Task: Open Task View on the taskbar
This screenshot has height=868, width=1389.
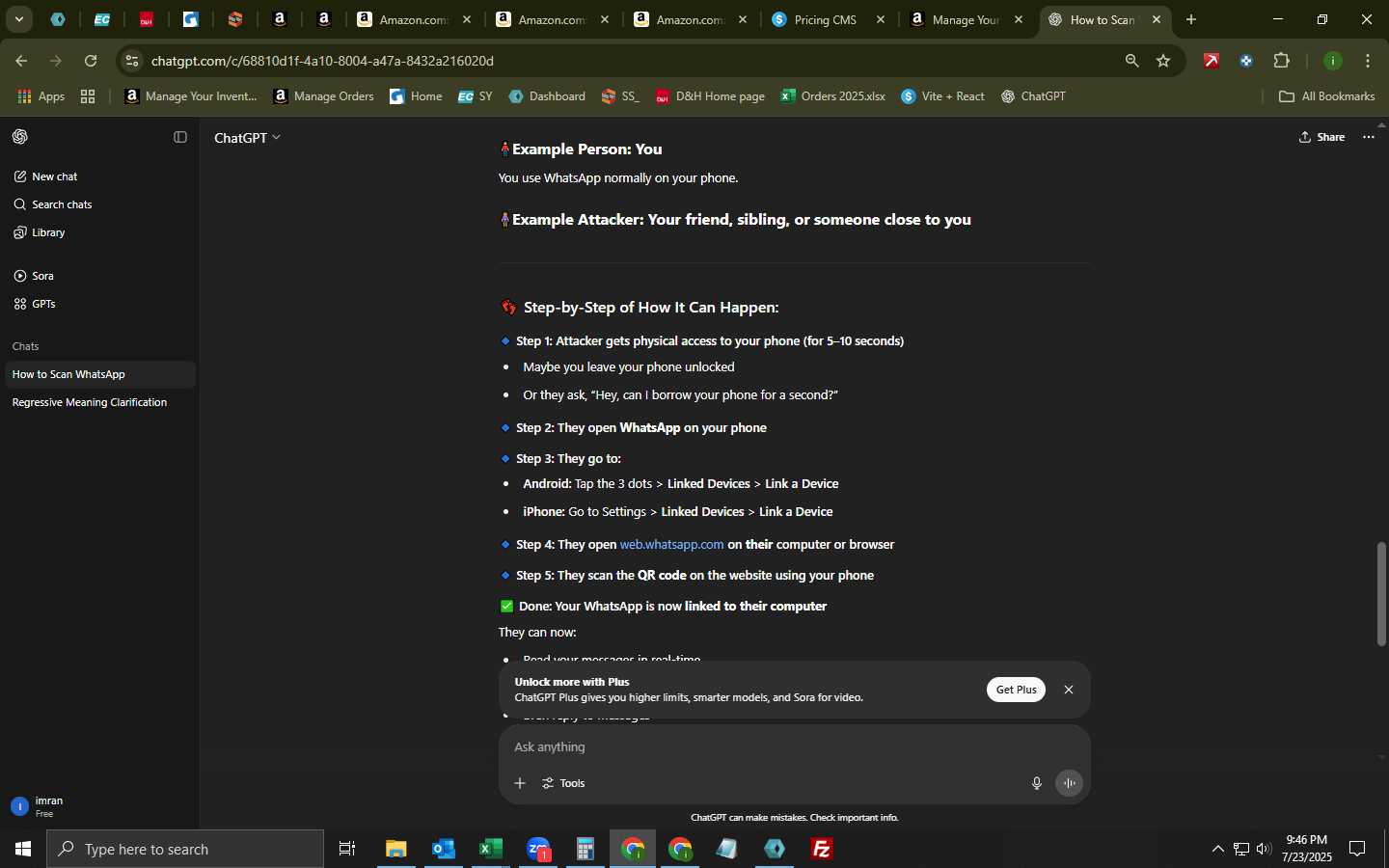Action: [x=347, y=849]
